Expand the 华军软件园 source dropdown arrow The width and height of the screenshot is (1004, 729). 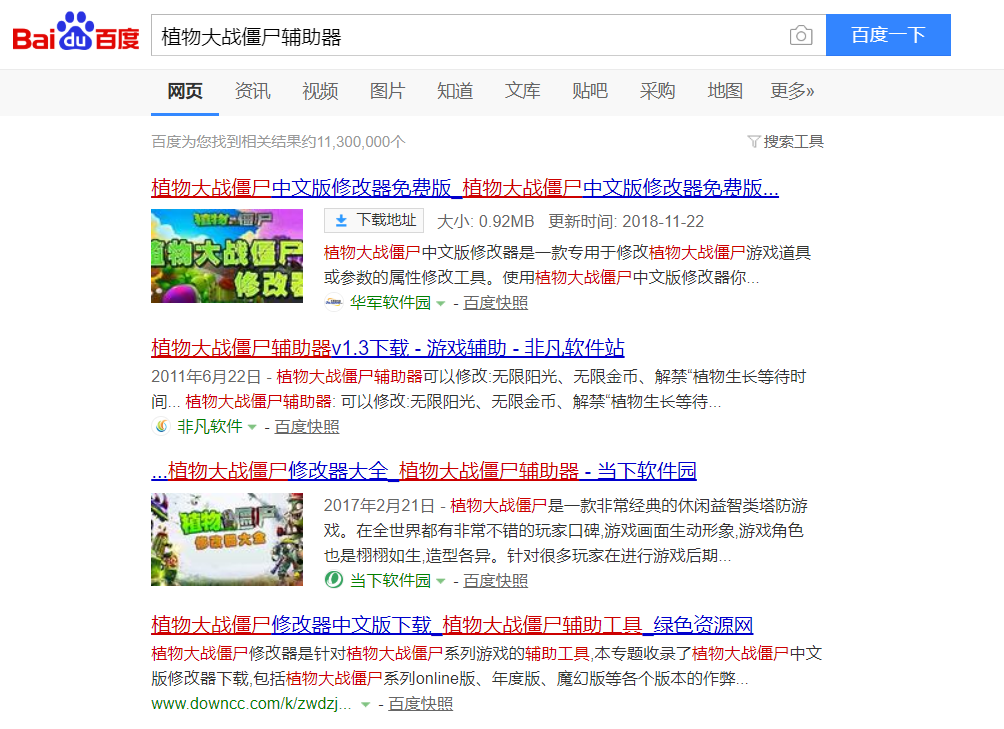[441, 303]
